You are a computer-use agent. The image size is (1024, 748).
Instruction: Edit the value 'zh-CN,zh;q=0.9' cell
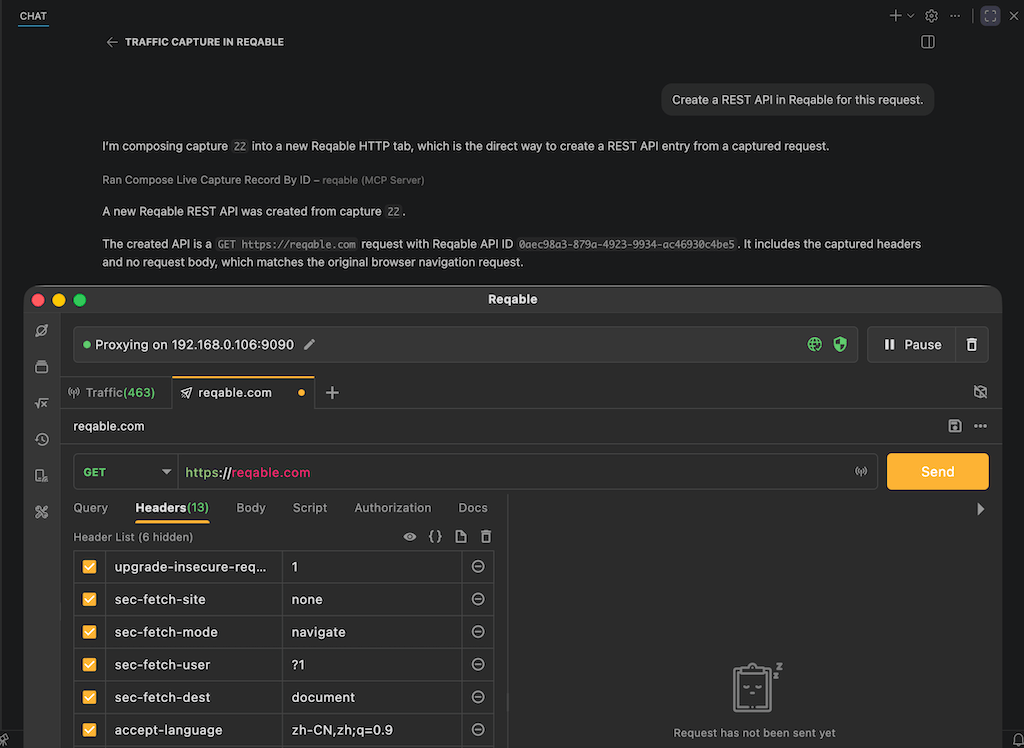[372, 730]
